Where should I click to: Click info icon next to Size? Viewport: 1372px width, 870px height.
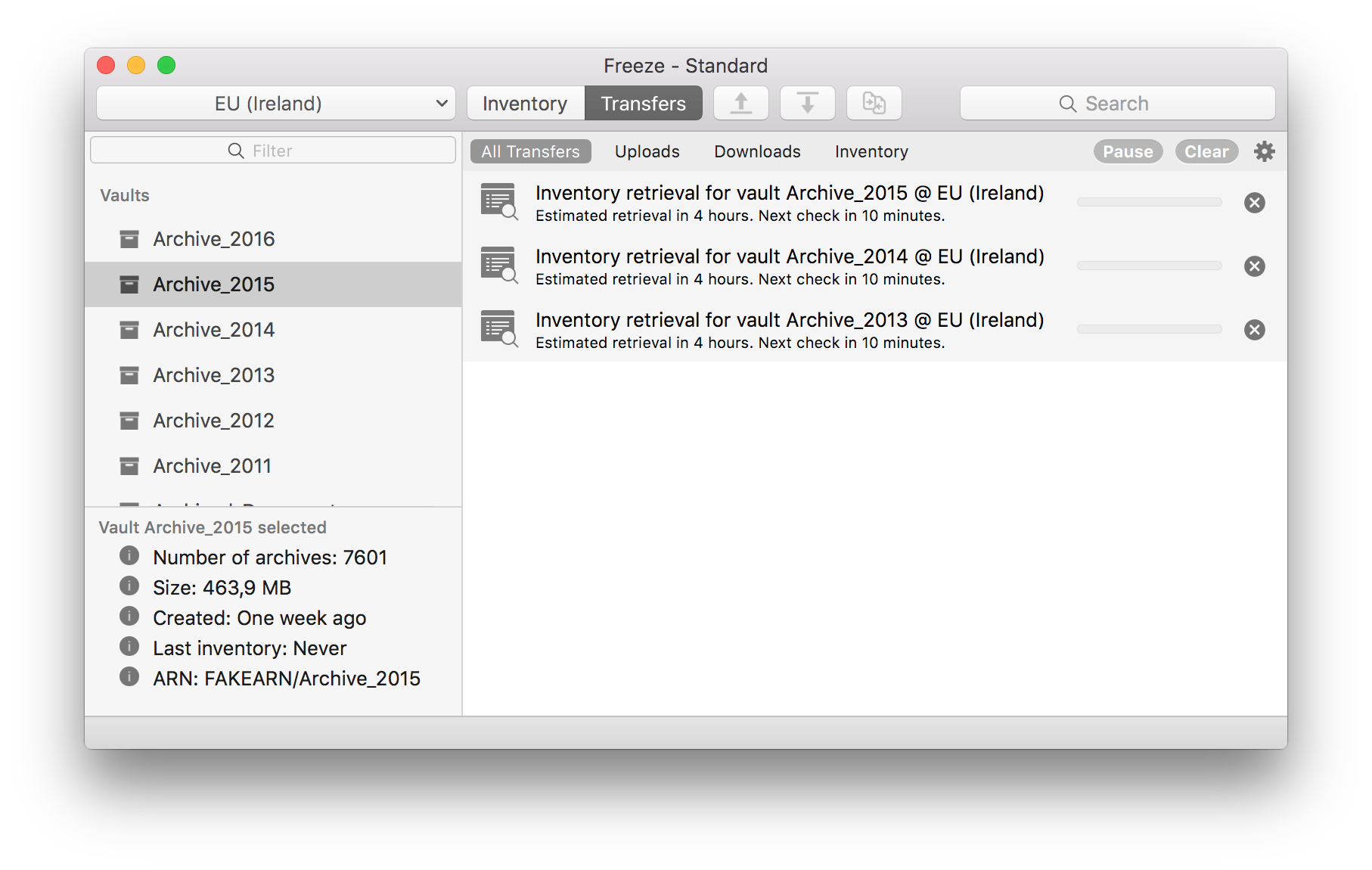point(129,586)
